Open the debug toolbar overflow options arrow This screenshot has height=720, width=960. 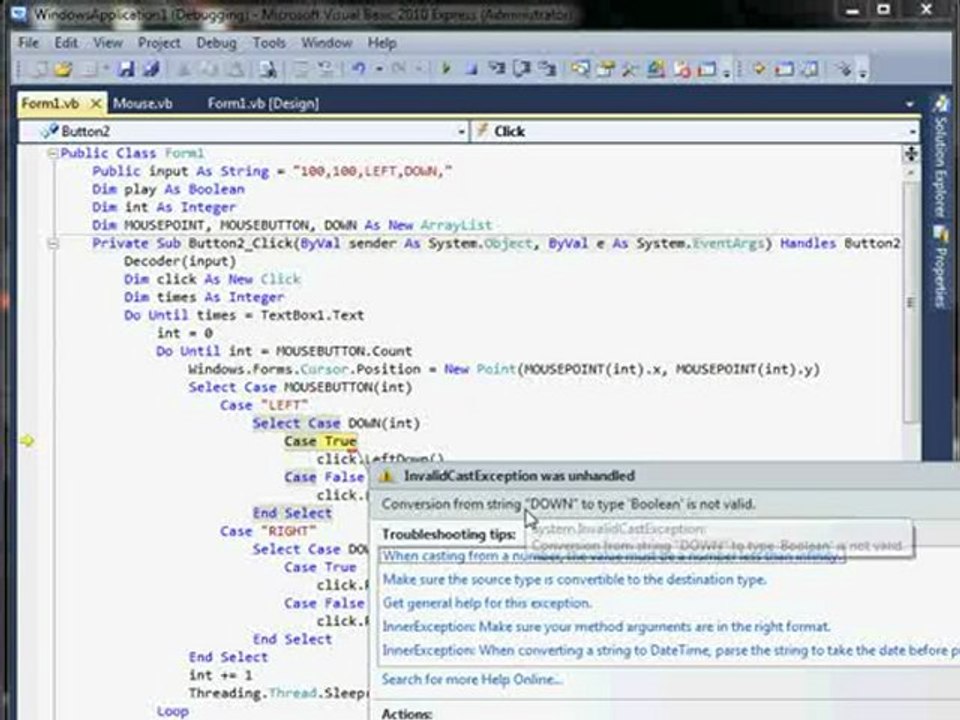862,72
